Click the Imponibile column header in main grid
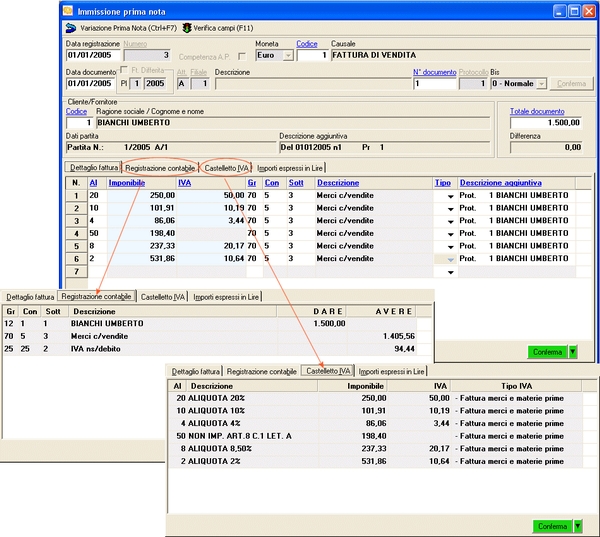 coord(127,183)
